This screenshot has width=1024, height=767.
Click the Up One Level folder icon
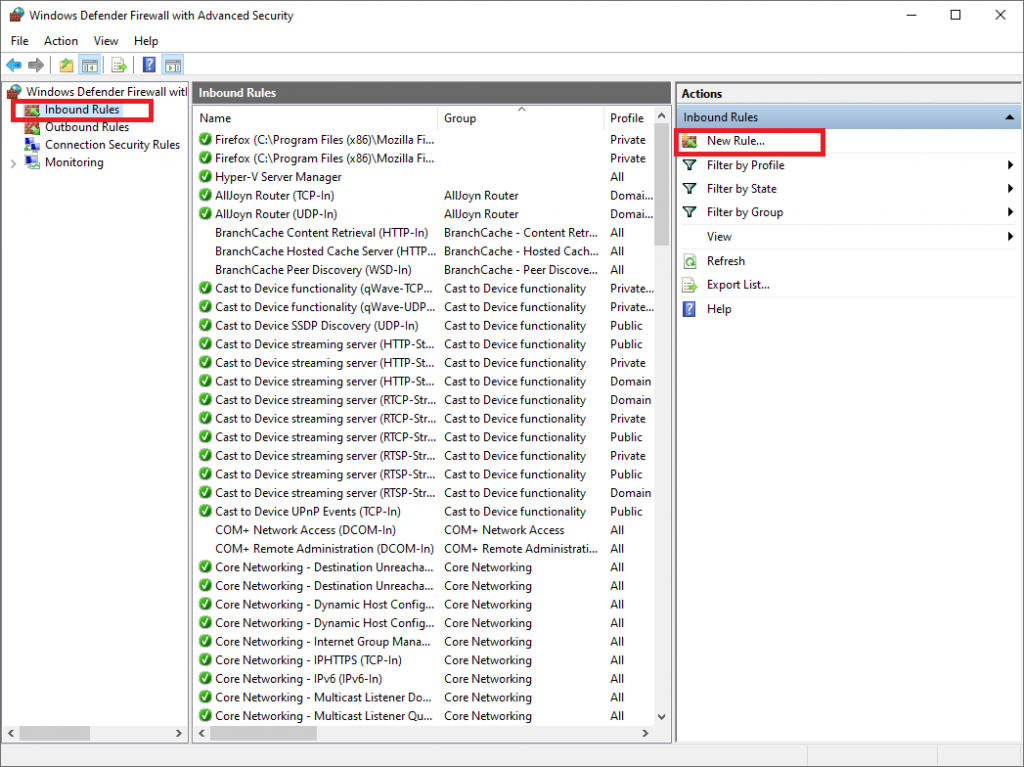pyautogui.click(x=66, y=65)
